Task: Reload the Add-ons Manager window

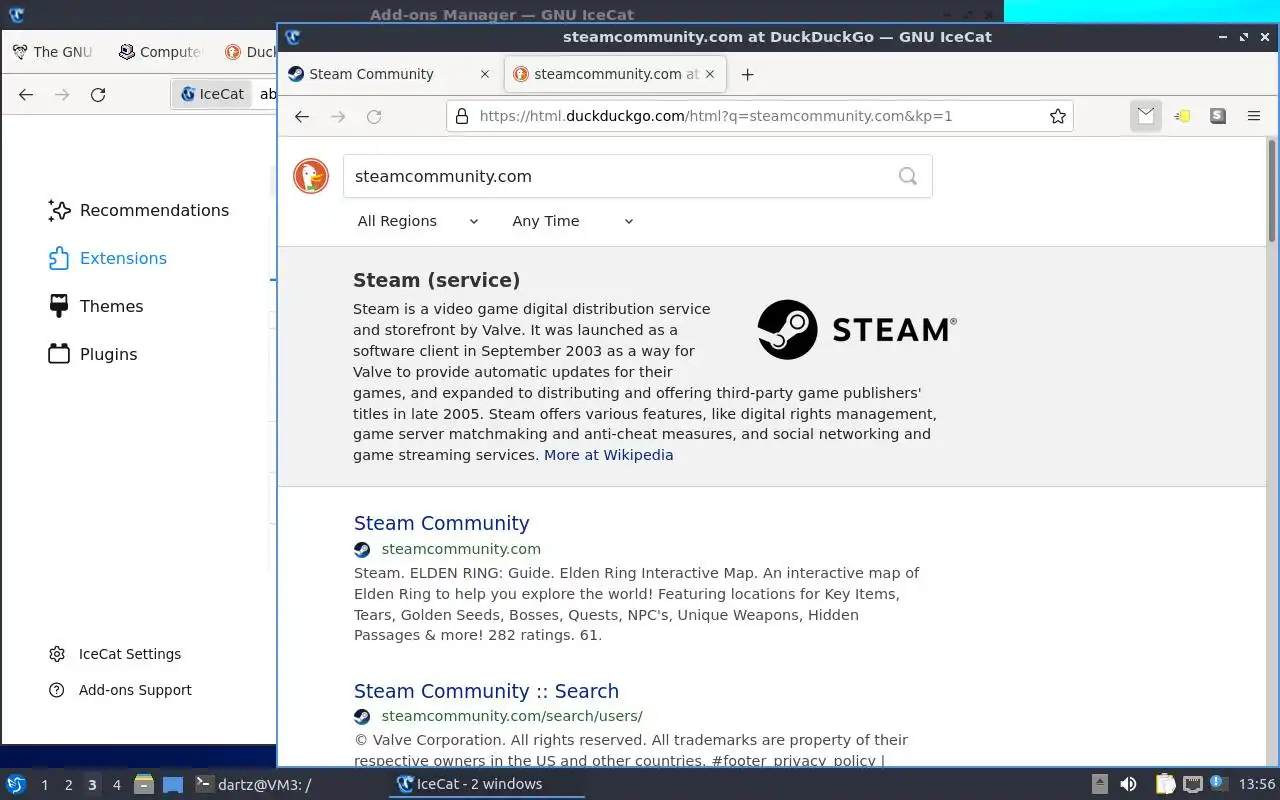Action: coord(98,94)
